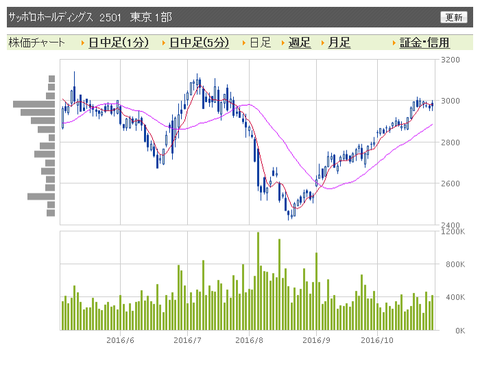Viewport: 480px width, 367px height.
Task: Click the orange arrow before 日中足(5分)
Action: (x=163, y=43)
